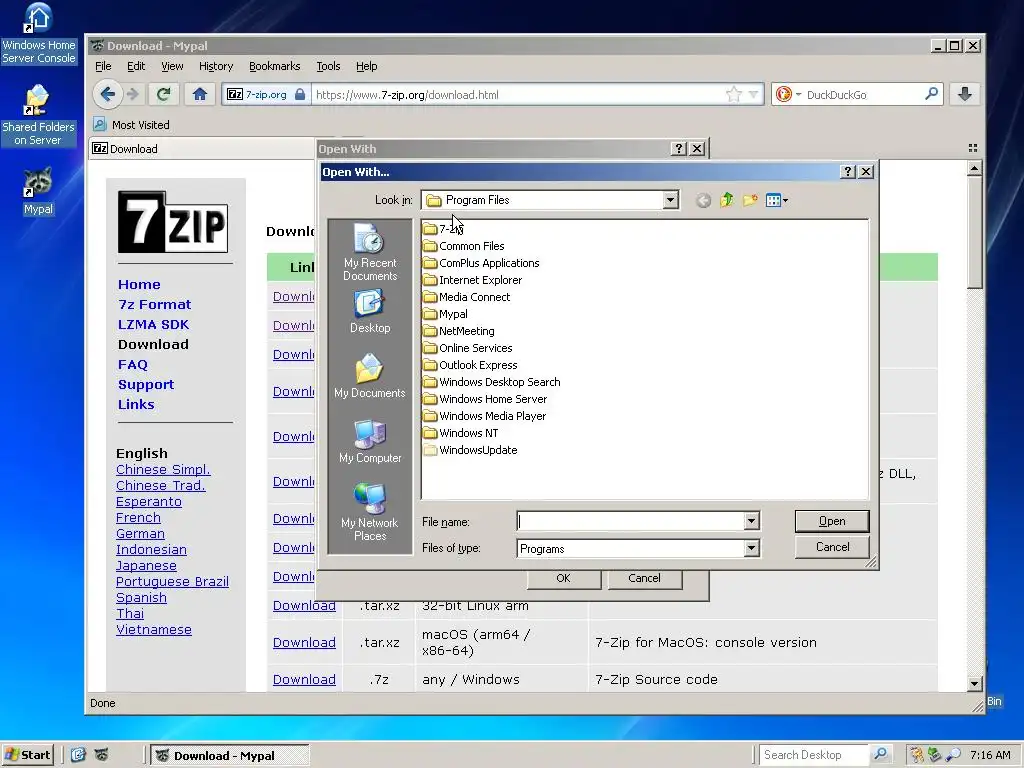Select the ComPlus Applications folder
Screen dimensions: 1024x768
point(481,263)
